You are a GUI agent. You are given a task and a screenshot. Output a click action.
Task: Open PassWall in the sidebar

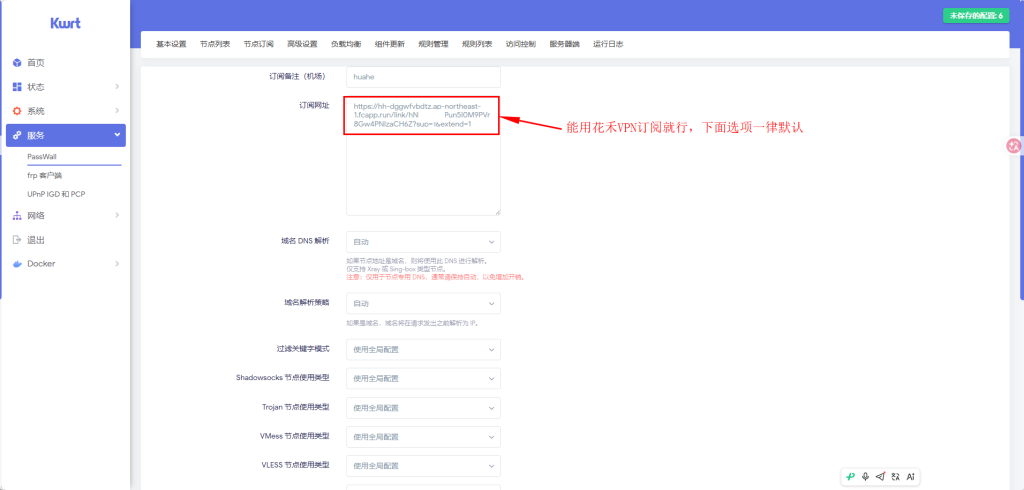42,157
